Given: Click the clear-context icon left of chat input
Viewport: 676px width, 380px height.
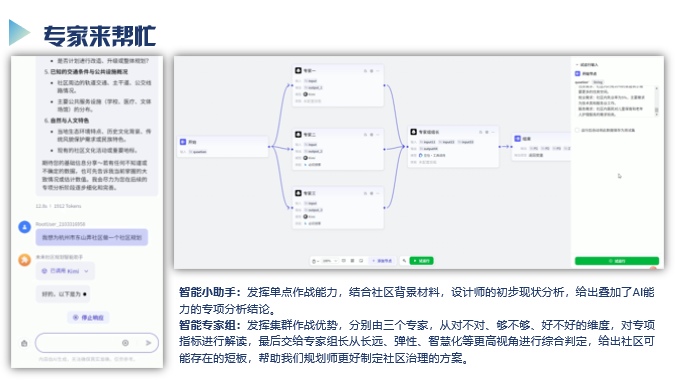Looking at the screenshot, I should tap(24, 343).
